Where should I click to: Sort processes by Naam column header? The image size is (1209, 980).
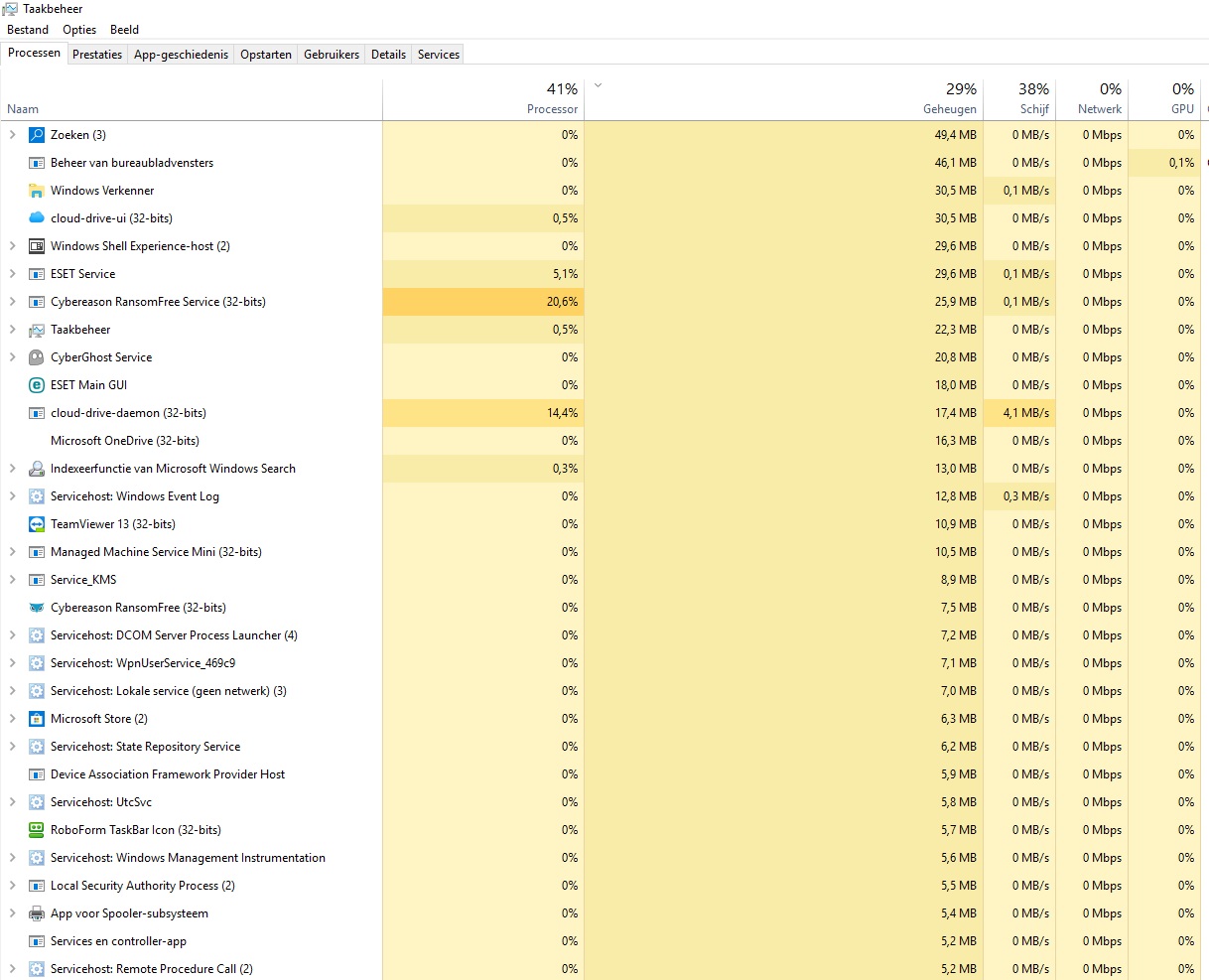[23, 109]
